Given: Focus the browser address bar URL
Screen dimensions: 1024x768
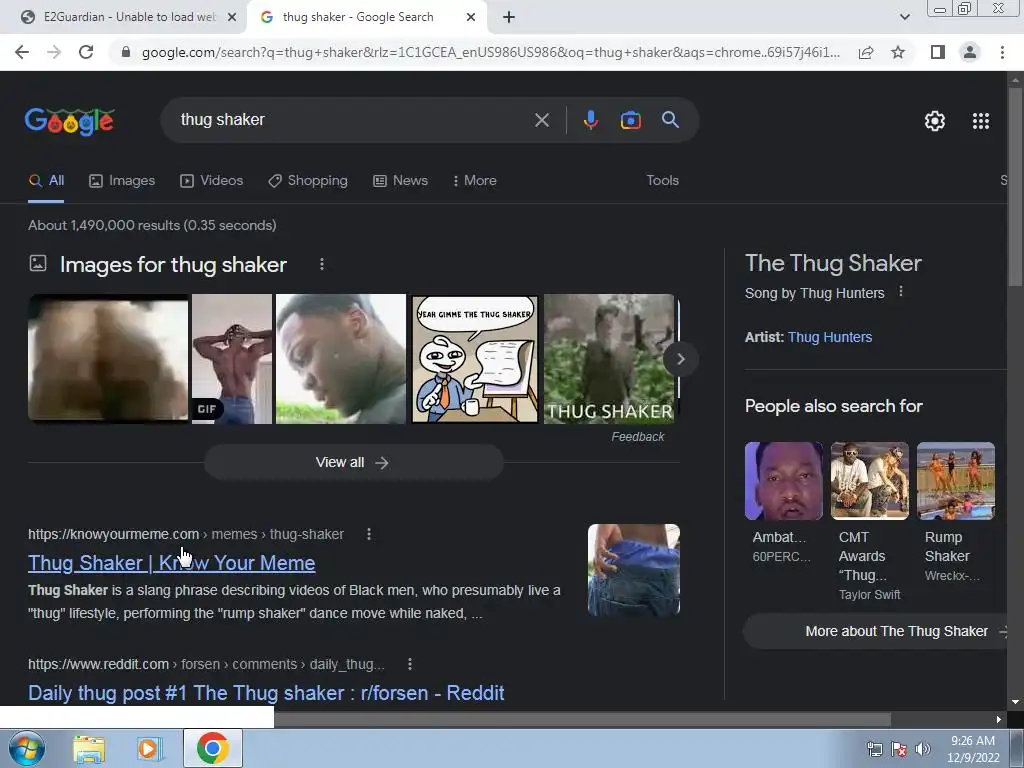Looking at the screenshot, I should (490, 52).
